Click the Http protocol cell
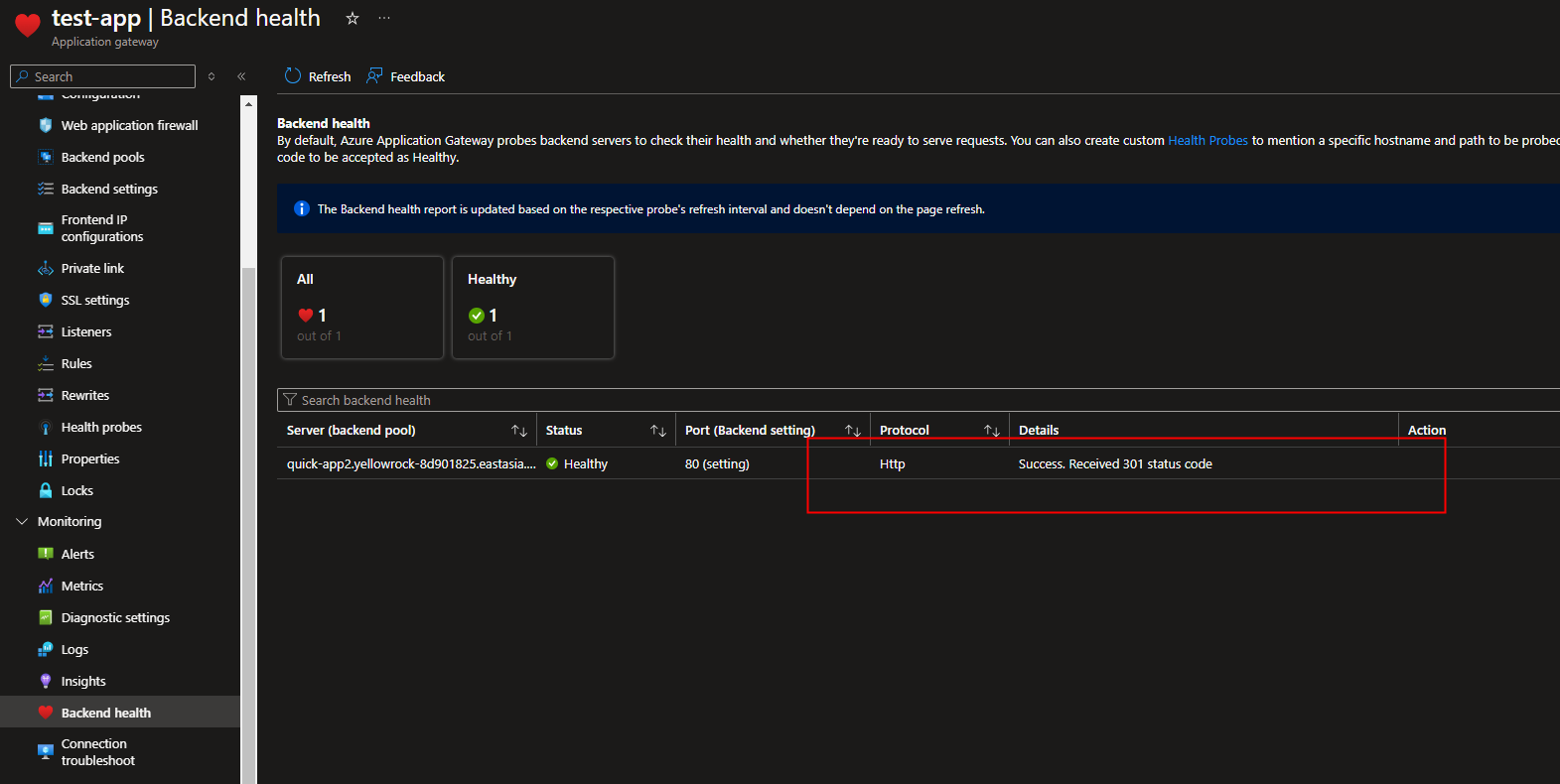The height and width of the screenshot is (784, 1560). pyautogui.click(x=893, y=463)
